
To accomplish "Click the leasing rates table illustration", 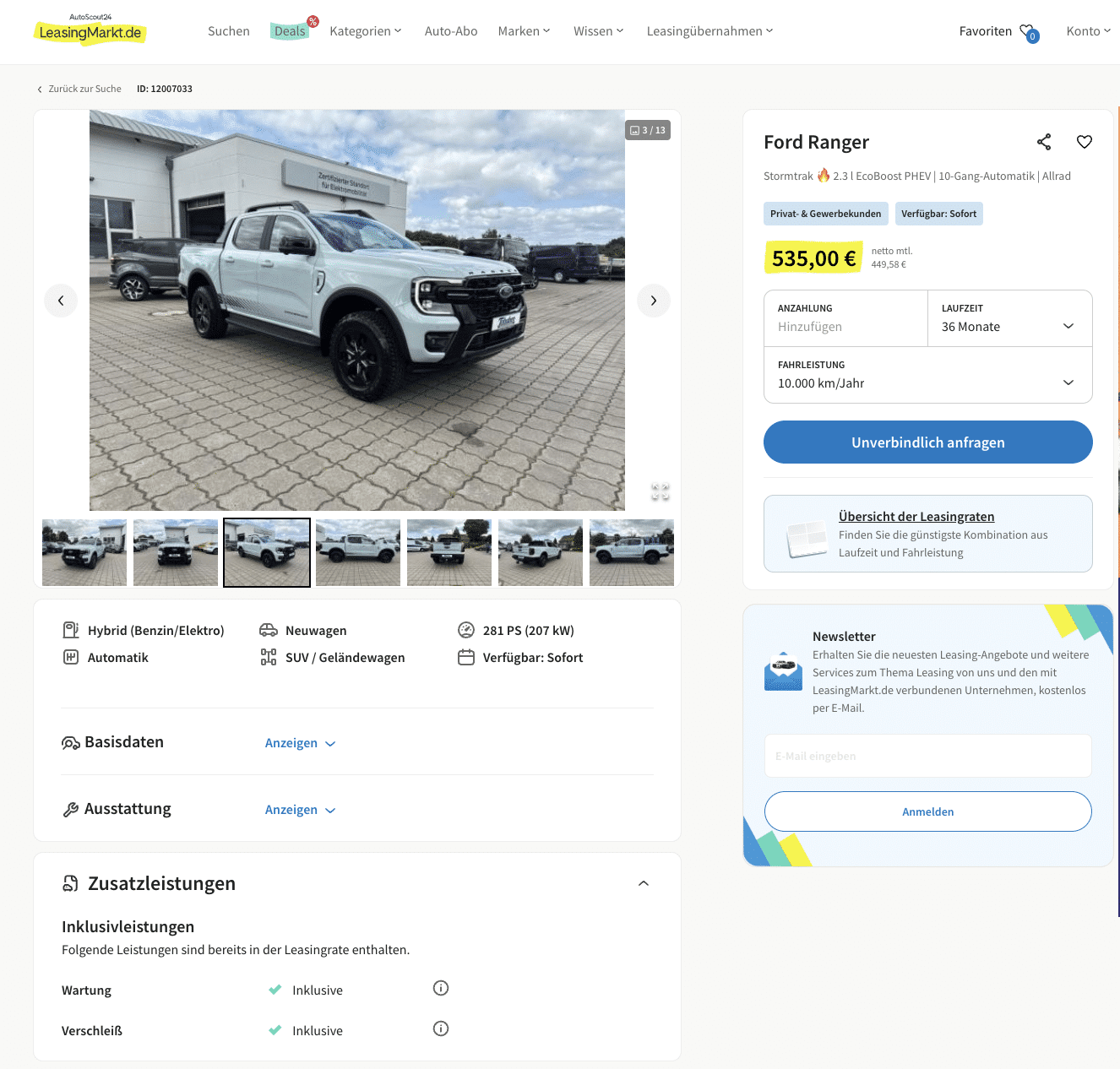I will 807,539.
